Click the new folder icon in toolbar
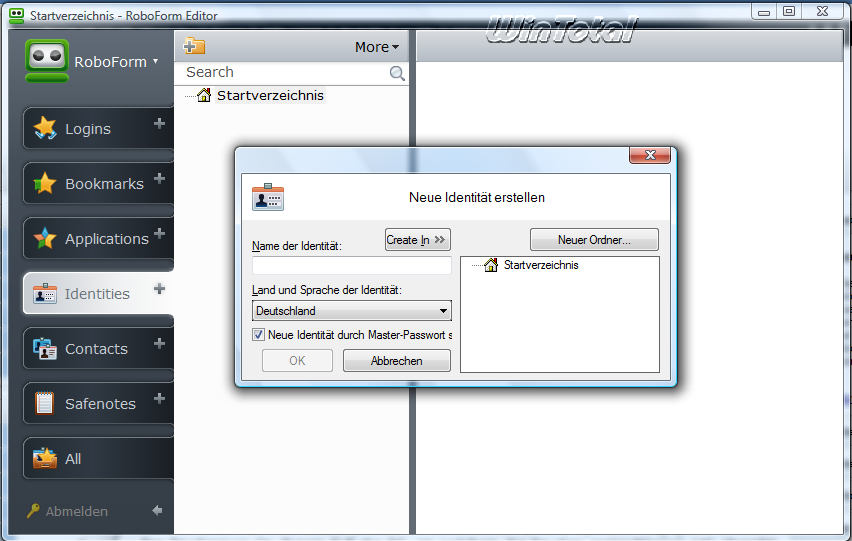This screenshot has width=852, height=541. tap(194, 46)
